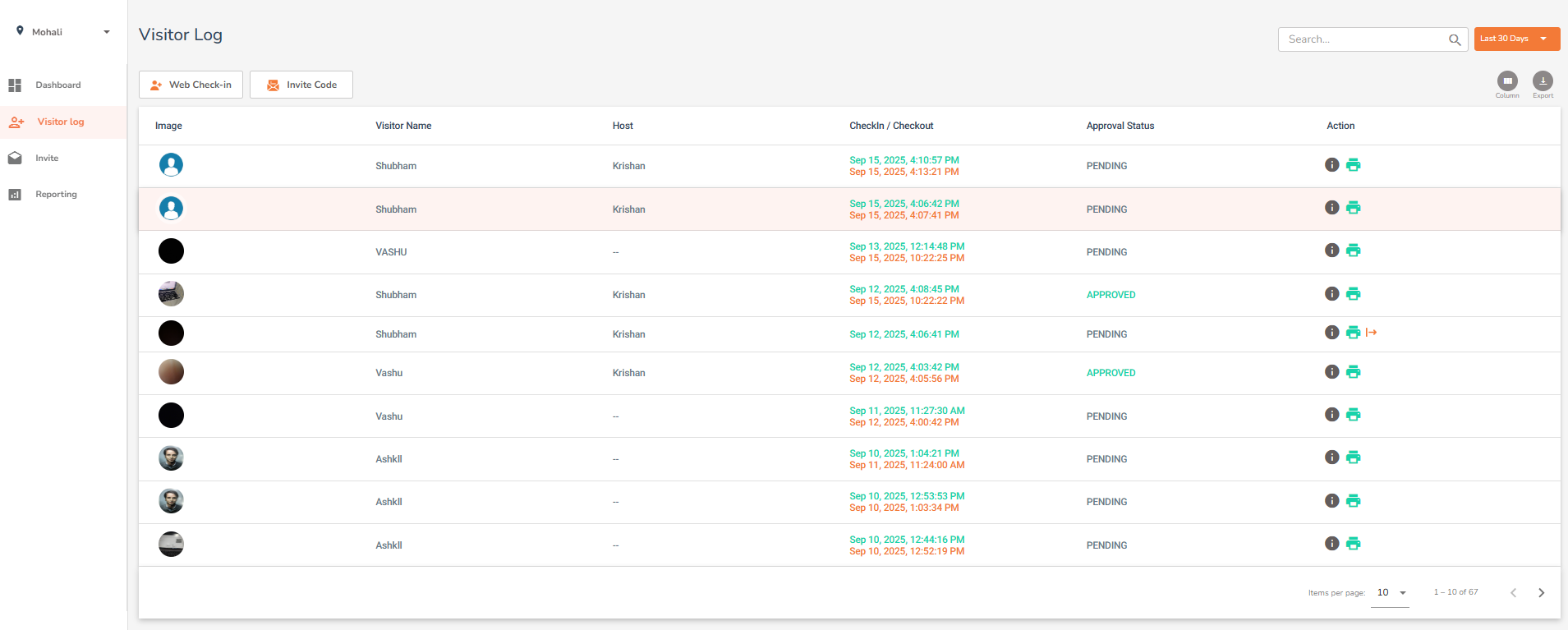
Task: Open visitor photo for Vashu 4:03:42 PM
Action: point(171,372)
